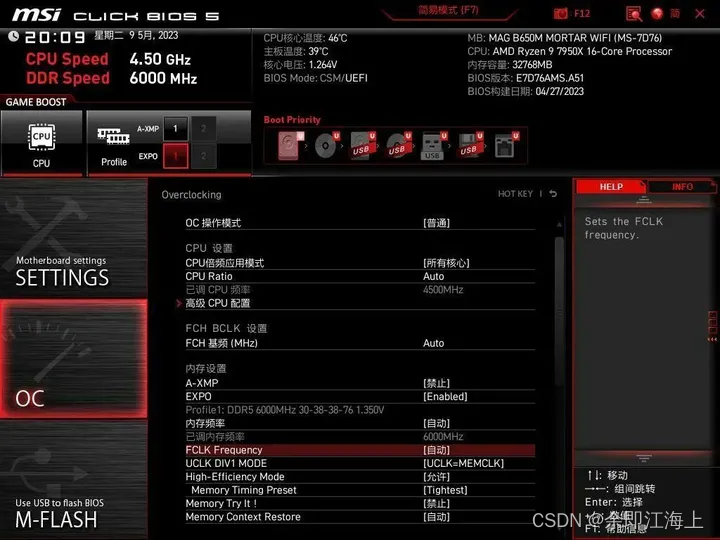This screenshot has width=720, height=540.
Task: Select A-XMP profile 2
Action: coord(203,129)
